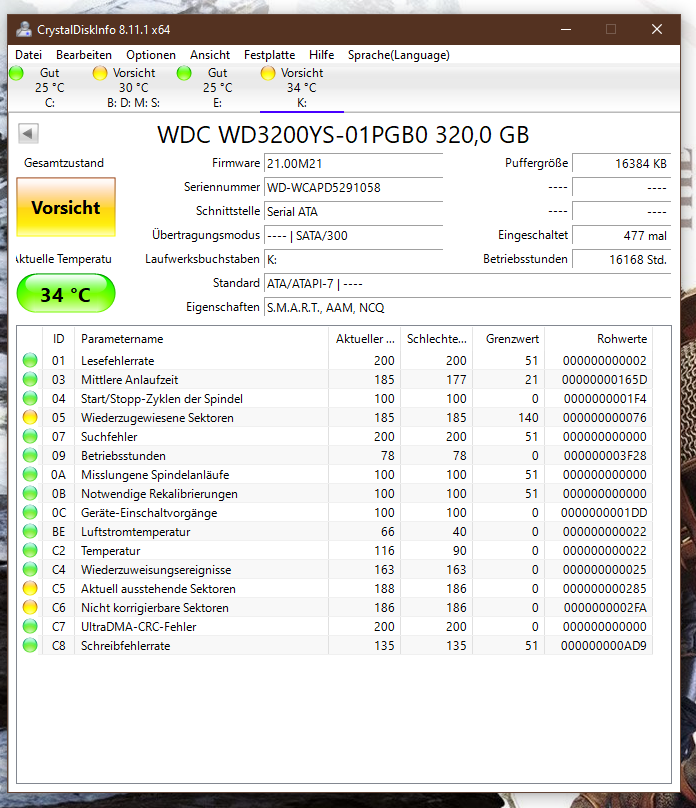
Task: Click yellow dot of Nicht korrigierbare Sektoren row
Action: pyautogui.click(x=30, y=608)
